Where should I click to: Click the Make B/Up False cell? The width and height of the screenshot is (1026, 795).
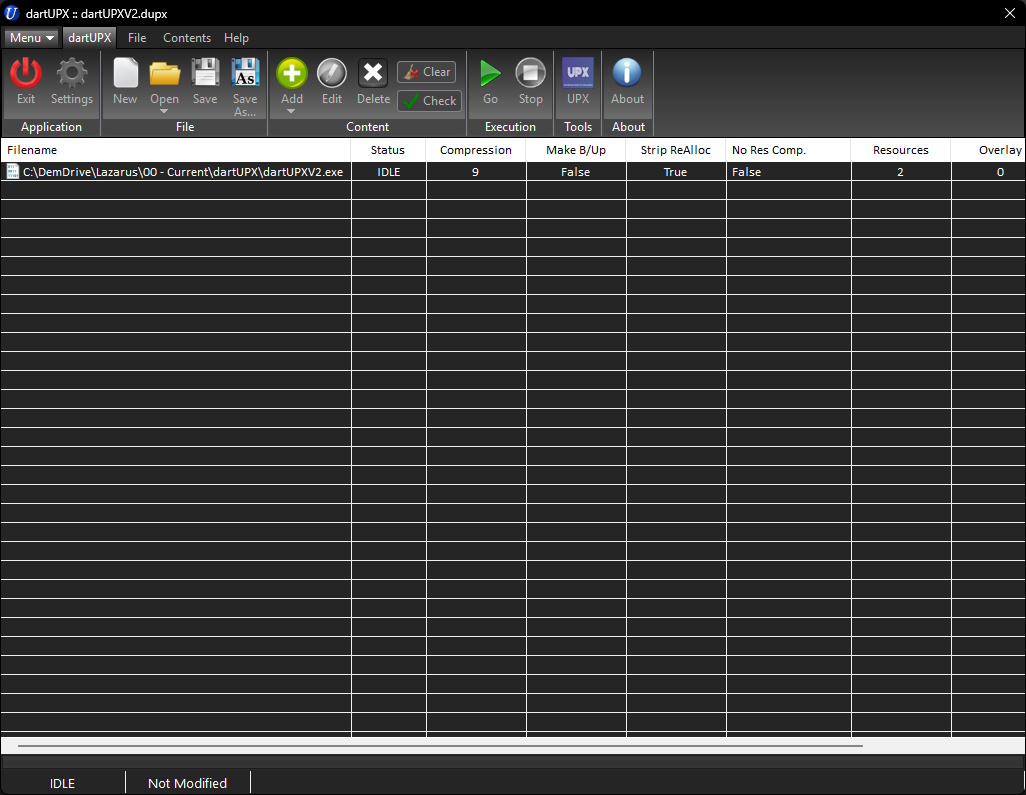(576, 171)
